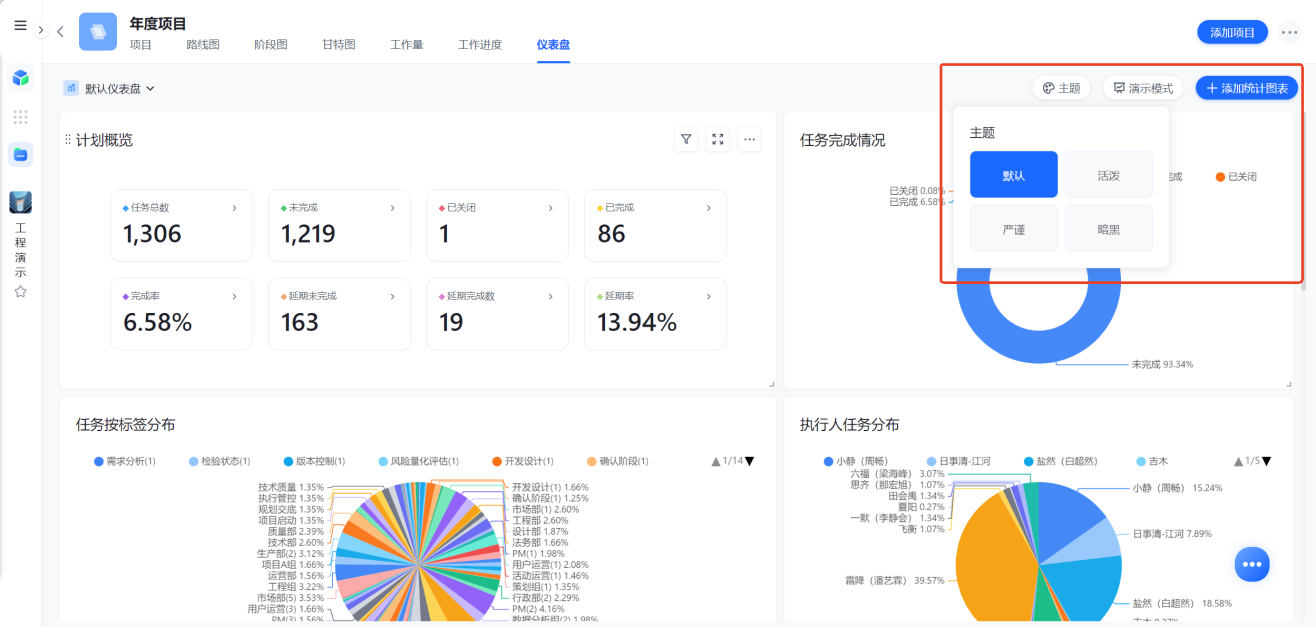Viewport: 1316px width, 627px height.
Task: Start 演示模式 presentation mode
Action: coord(1143,88)
